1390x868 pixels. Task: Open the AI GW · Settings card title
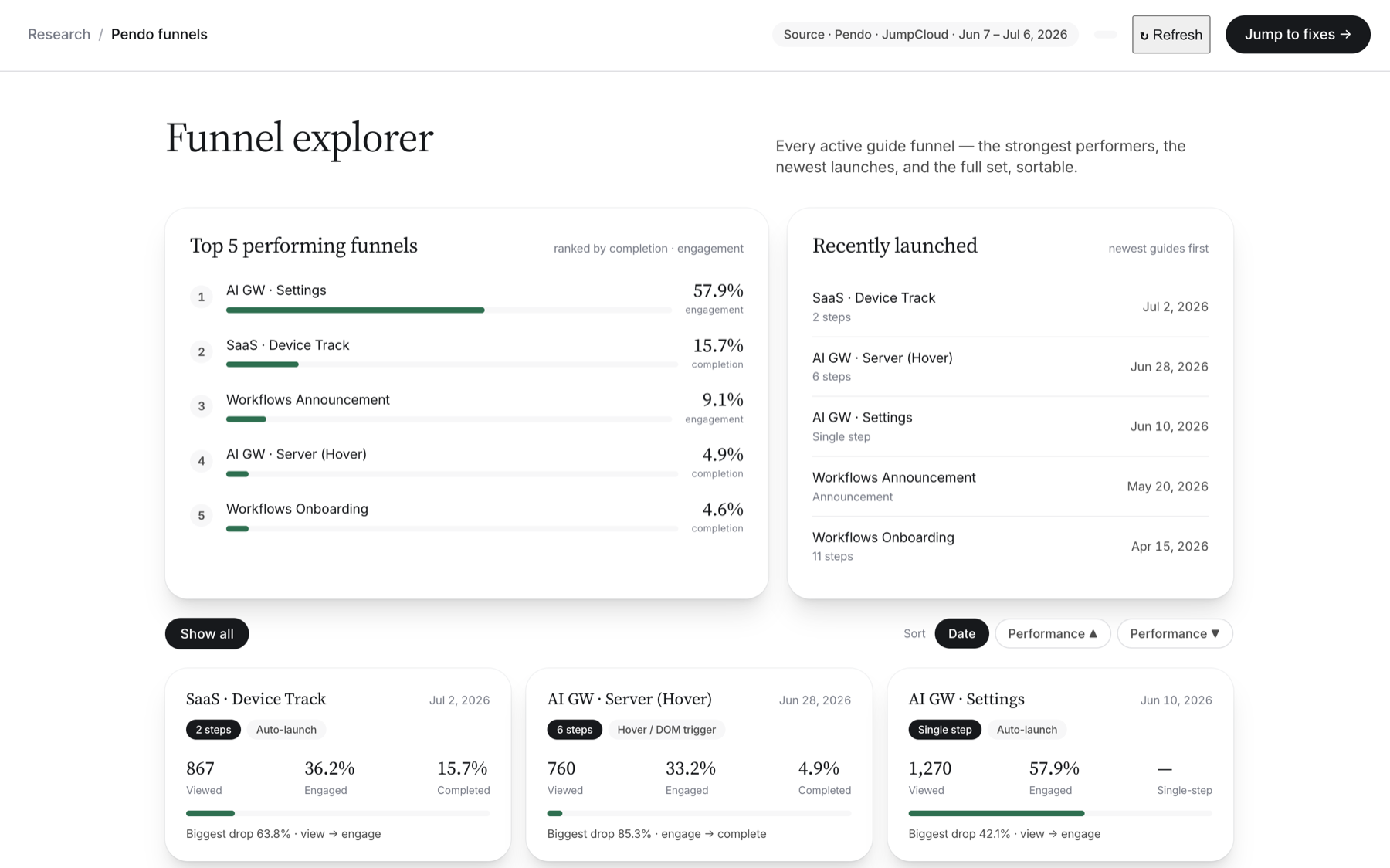pos(966,699)
